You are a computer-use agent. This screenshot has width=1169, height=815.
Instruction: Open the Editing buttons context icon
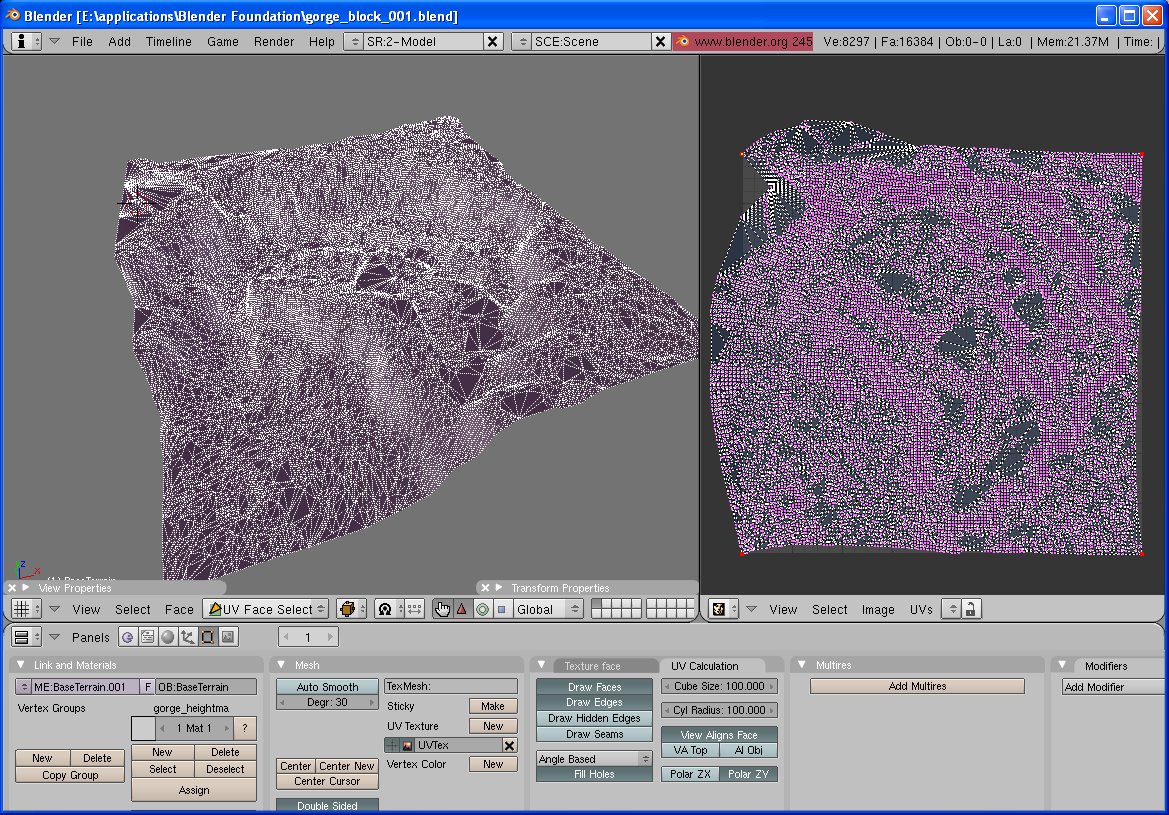coord(208,637)
